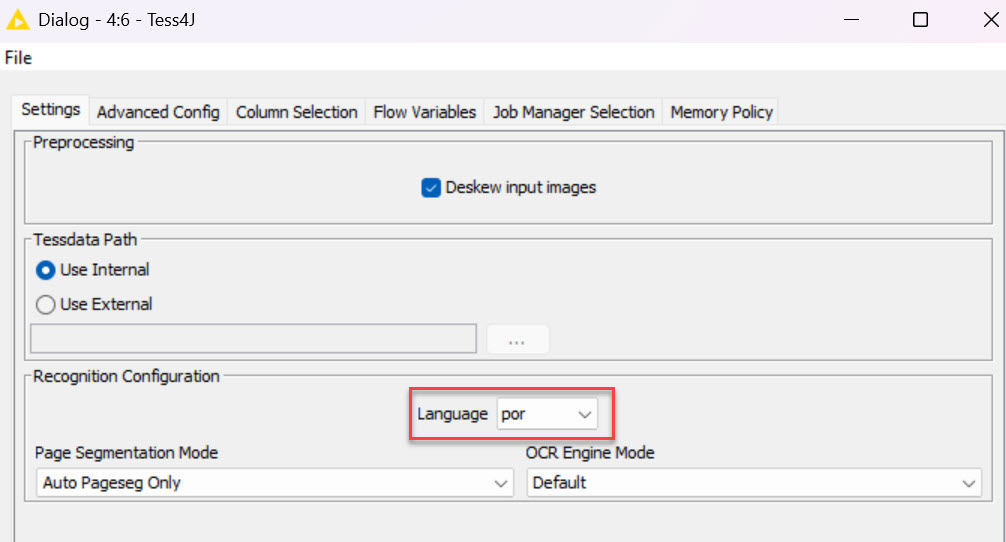This screenshot has width=1006, height=542.
Task: Show the Job Manager Selection tab
Action: coord(573,112)
